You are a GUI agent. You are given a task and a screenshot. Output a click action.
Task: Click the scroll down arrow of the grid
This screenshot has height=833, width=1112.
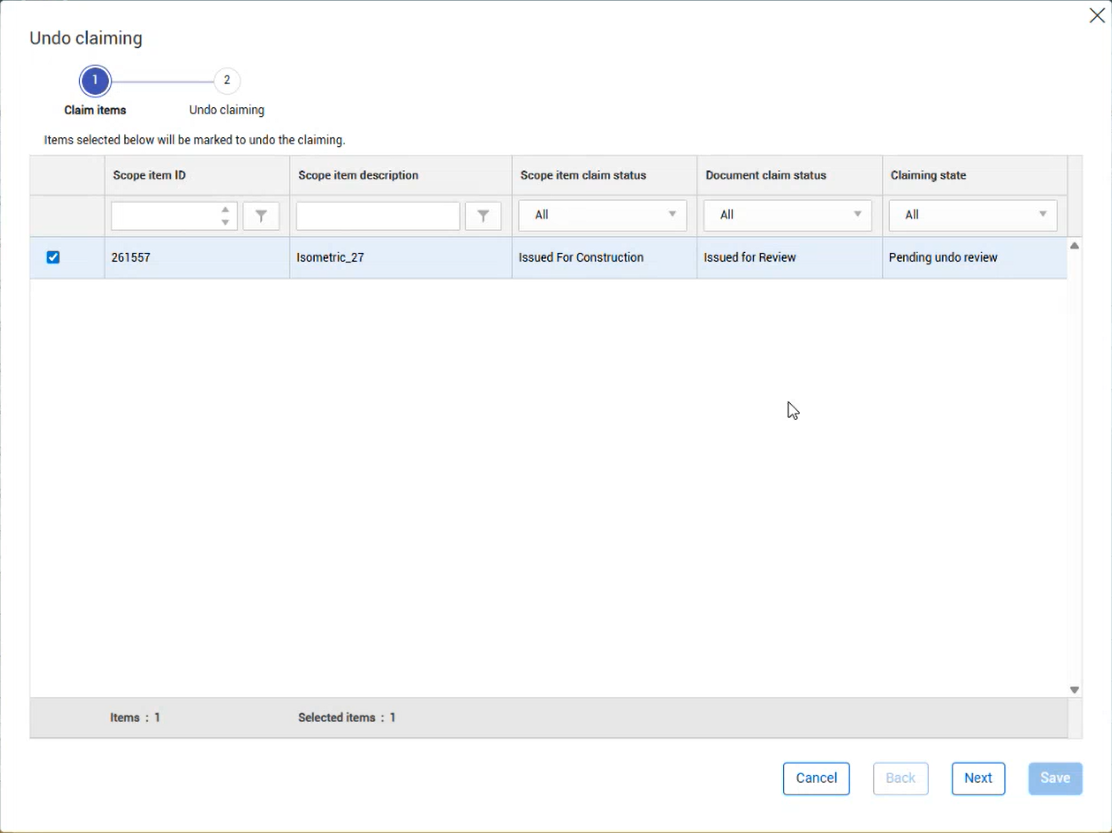pos(1074,690)
